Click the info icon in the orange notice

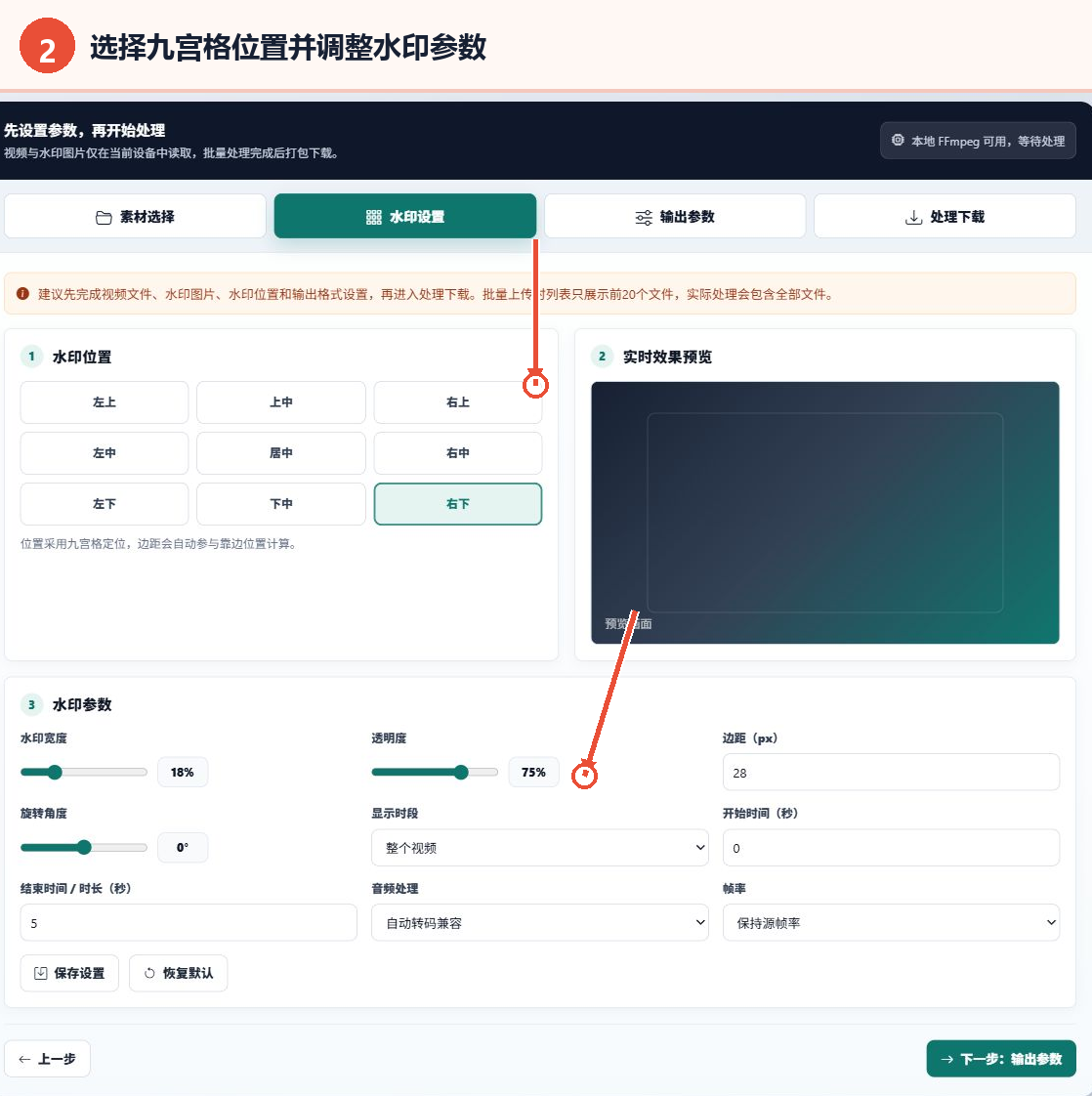click(x=23, y=294)
